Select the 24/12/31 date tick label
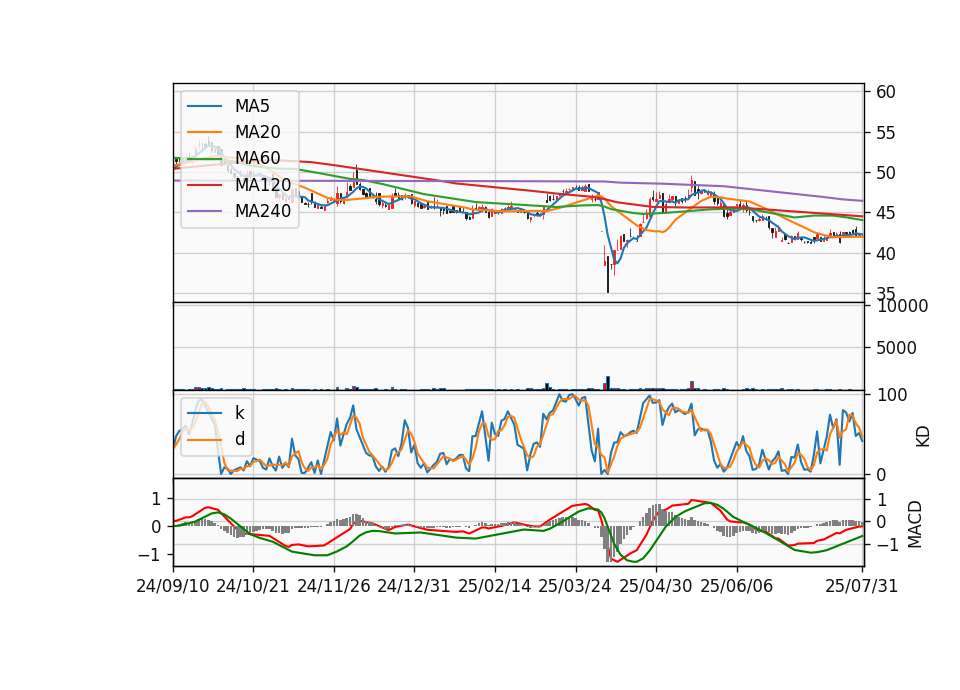The width and height of the screenshot is (960, 690). tap(414, 586)
